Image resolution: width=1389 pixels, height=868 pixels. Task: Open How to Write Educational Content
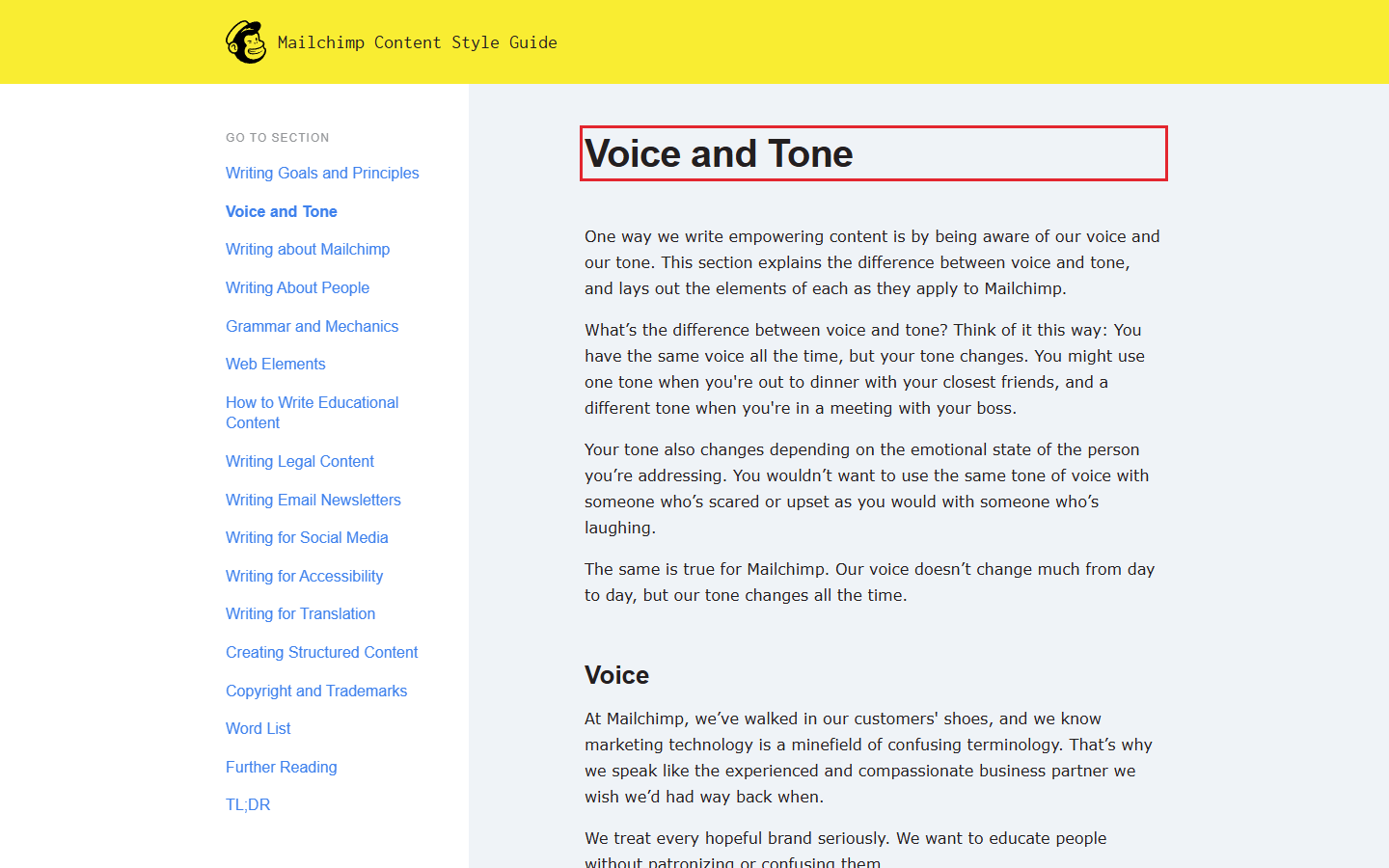click(312, 413)
